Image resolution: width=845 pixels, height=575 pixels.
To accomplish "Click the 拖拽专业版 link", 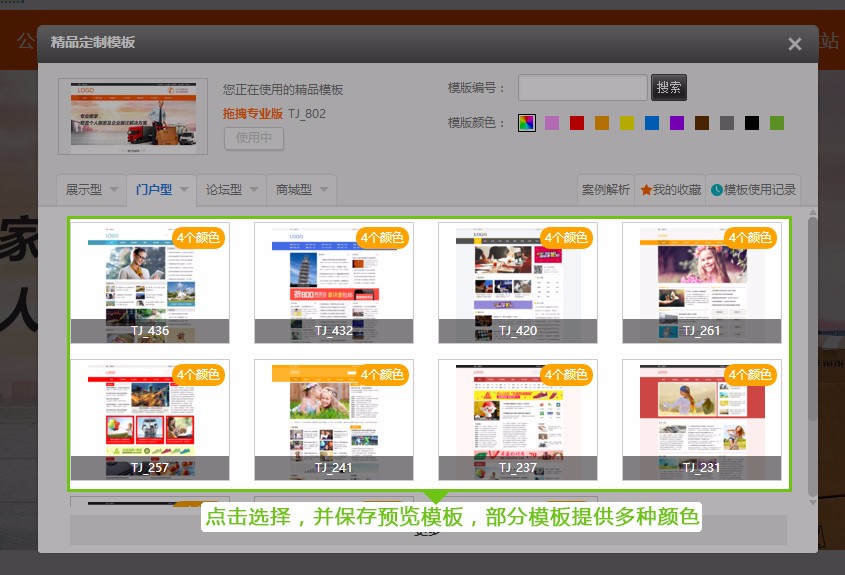I will coord(252,114).
